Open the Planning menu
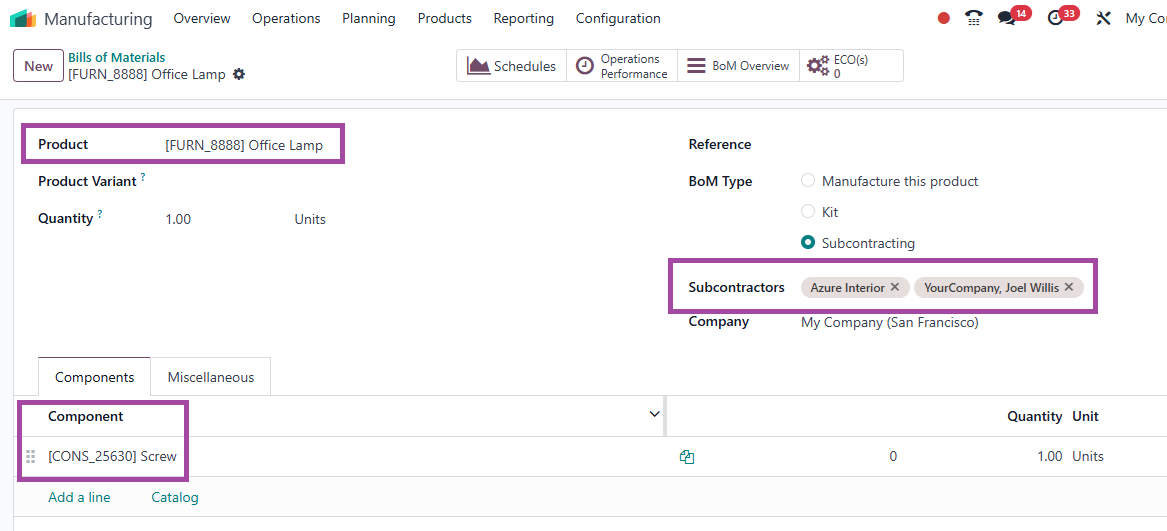The height and width of the screenshot is (531, 1167). (x=368, y=19)
